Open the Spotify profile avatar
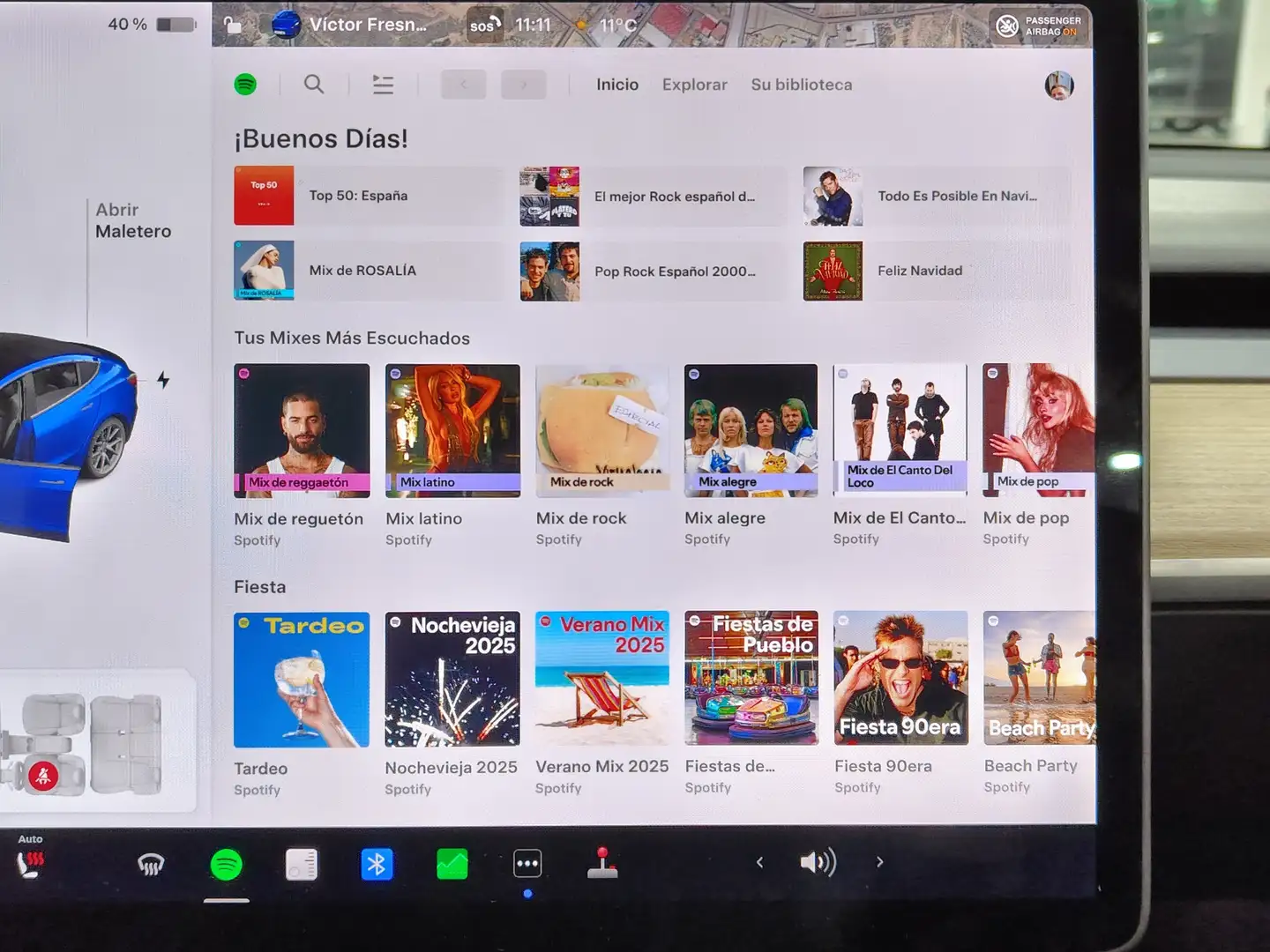 1058,86
